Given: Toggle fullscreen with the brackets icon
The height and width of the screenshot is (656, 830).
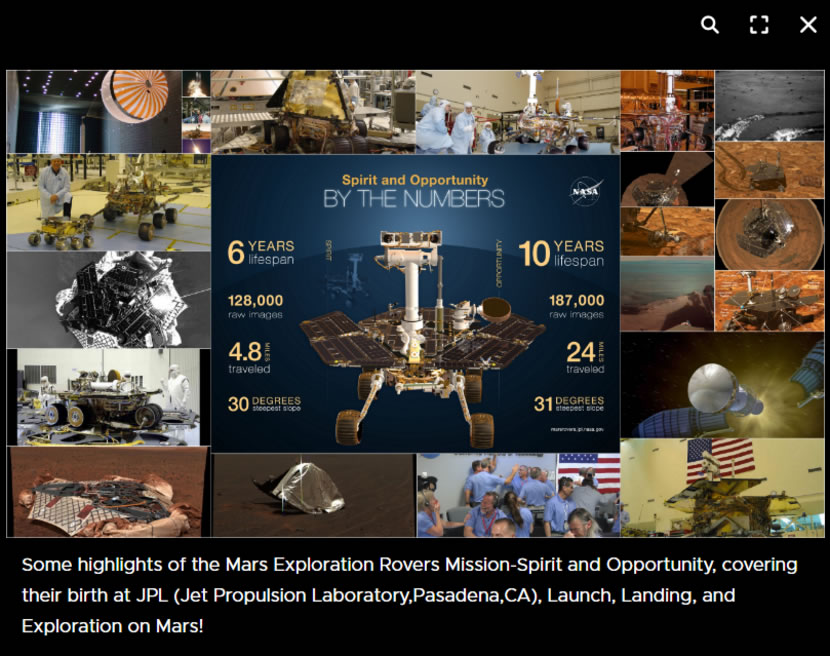Looking at the screenshot, I should (x=759, y=24).
